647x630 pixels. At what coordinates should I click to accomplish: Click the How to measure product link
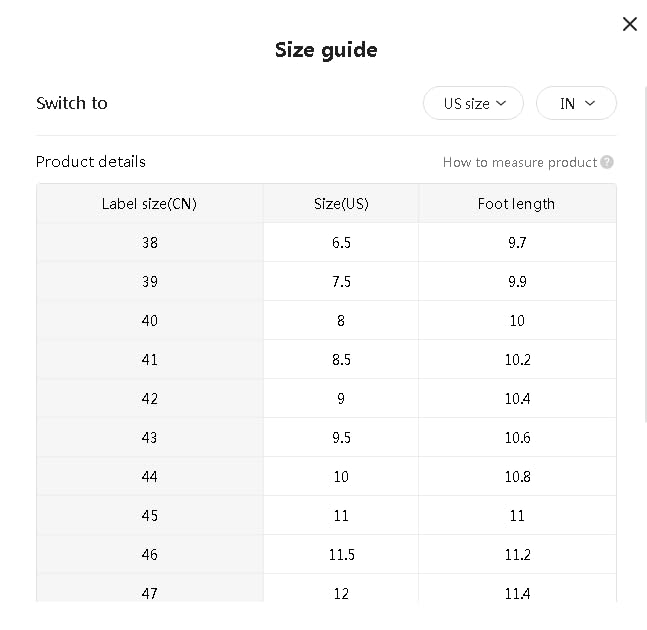point(519,162)
